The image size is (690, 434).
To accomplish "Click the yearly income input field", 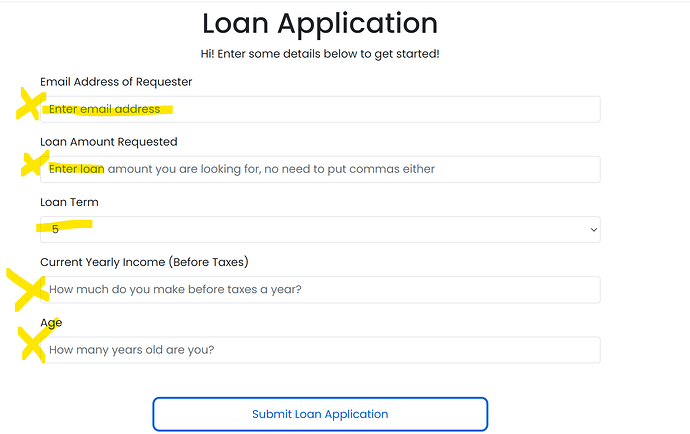I will (320, 290).
